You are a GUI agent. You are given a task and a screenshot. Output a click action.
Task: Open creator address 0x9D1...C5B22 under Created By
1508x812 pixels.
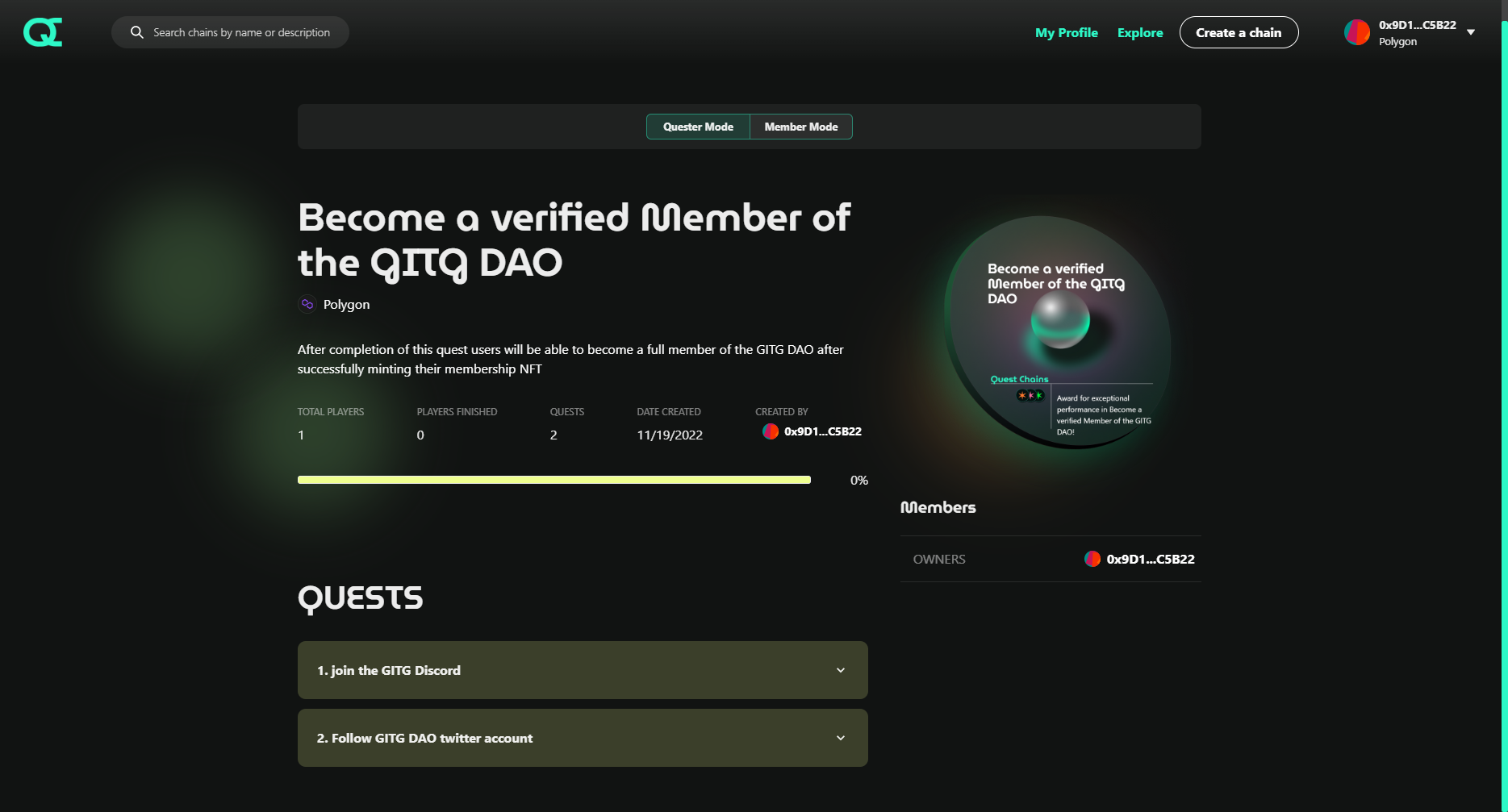tap(823, 431)
